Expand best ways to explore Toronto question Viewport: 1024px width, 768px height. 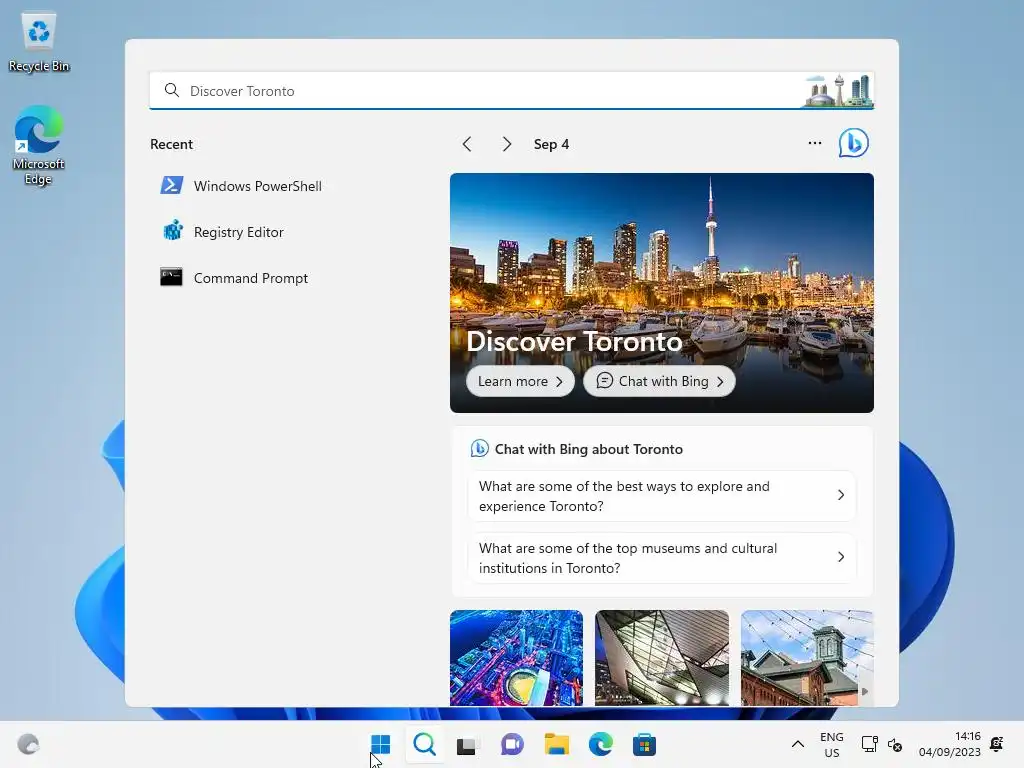tap(662, 496)
